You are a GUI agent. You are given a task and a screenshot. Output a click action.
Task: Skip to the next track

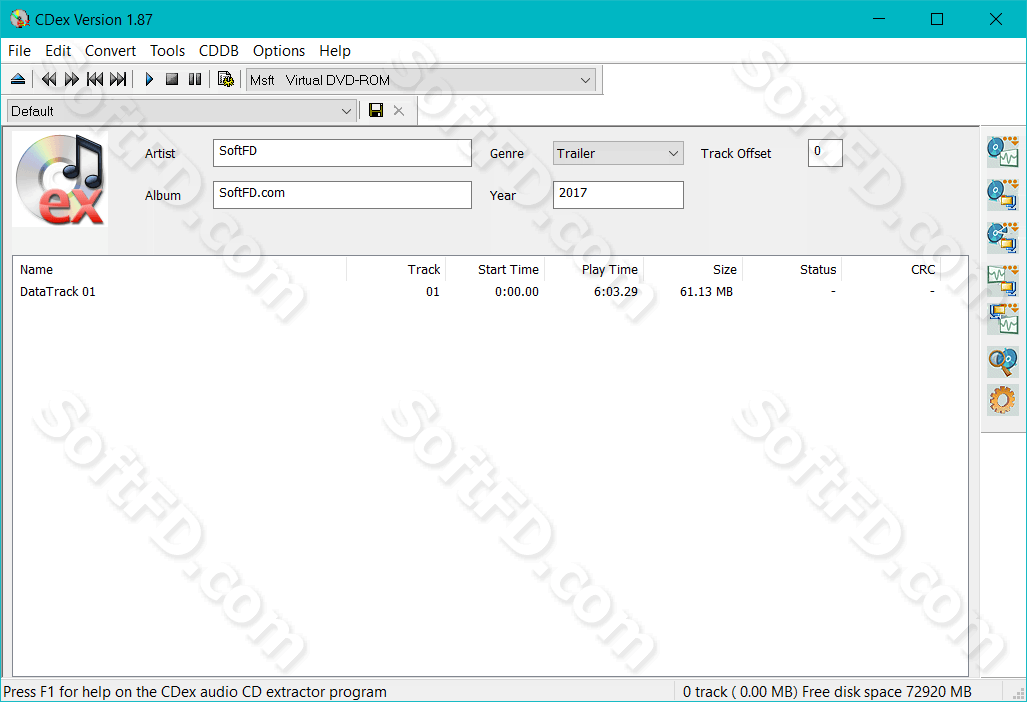[x=118, y=79]
